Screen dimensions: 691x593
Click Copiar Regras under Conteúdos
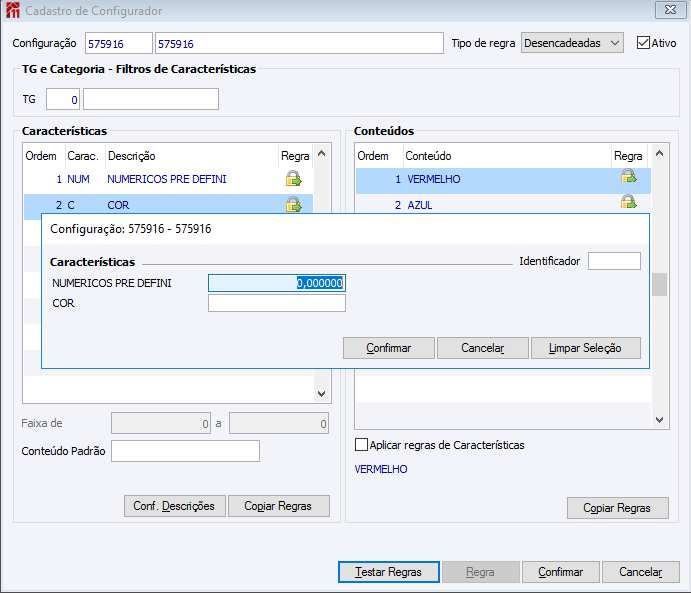[617, 508]
